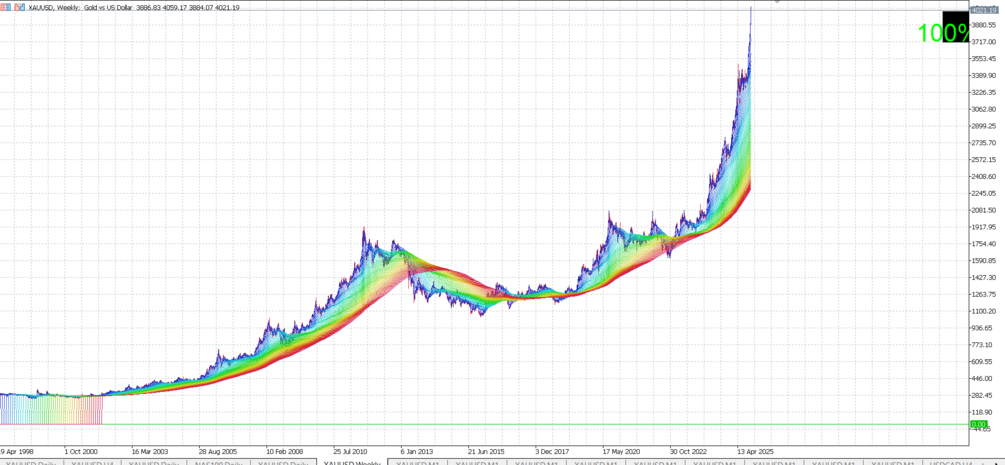Click price scale value 1100.20
This screenshot has width=1005, height=465.
coord(983,311)
